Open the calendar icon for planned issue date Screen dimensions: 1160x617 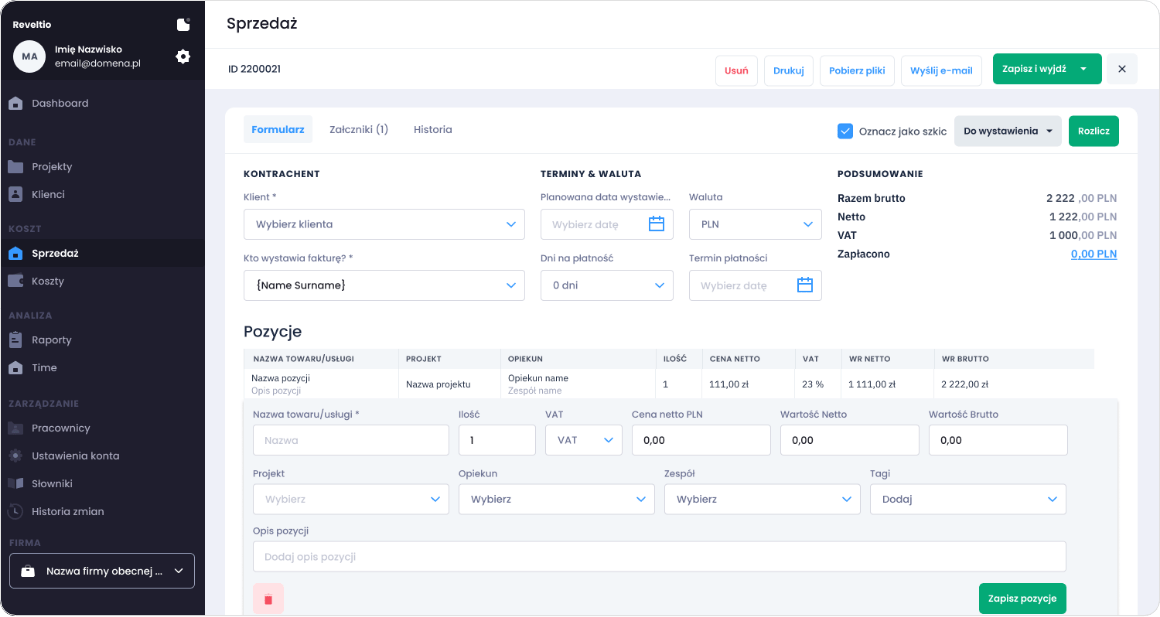click(656, 224)
